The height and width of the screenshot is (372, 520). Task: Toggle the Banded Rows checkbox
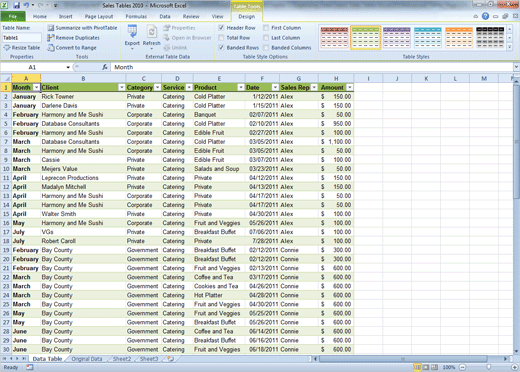pos(221,48)
